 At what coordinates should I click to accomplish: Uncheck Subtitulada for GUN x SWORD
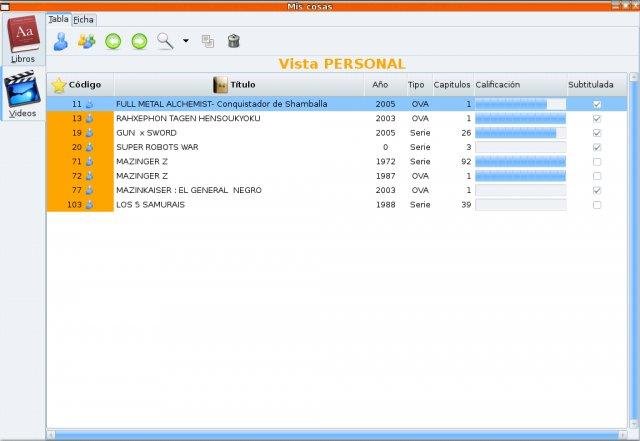[597, 133]
